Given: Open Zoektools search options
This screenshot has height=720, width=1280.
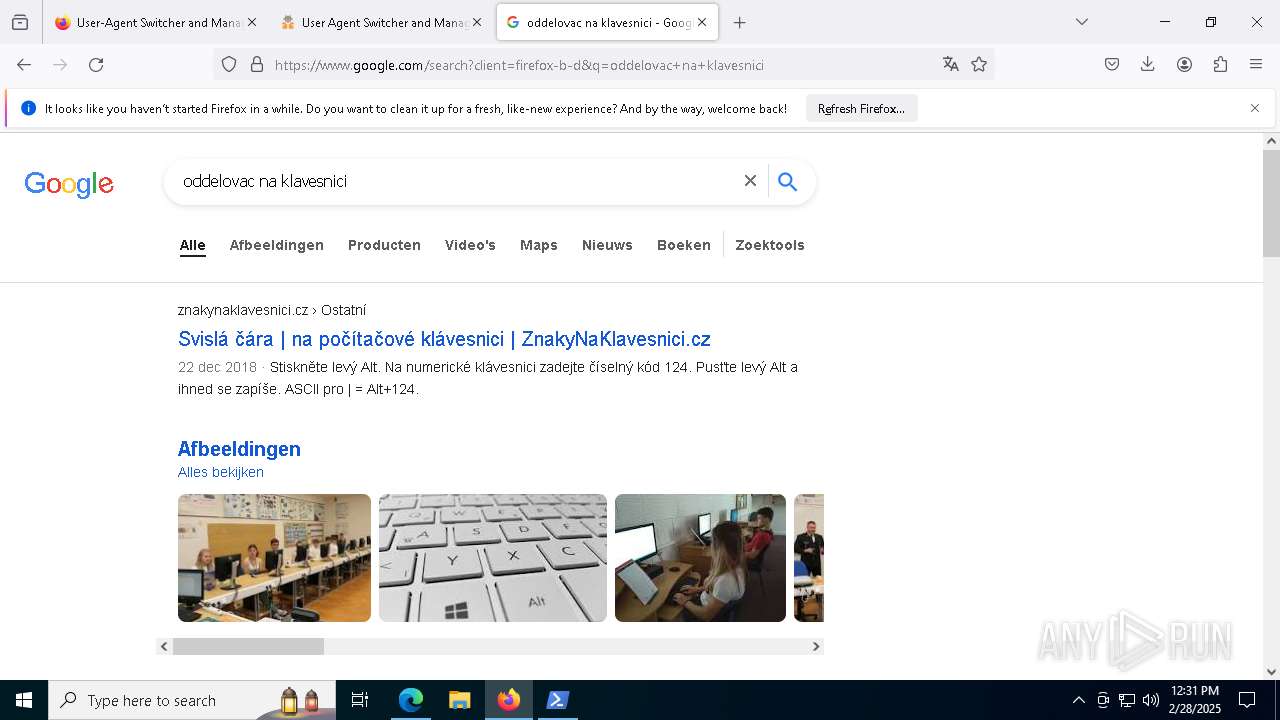Looking at the screenshot, I should 770,245.
